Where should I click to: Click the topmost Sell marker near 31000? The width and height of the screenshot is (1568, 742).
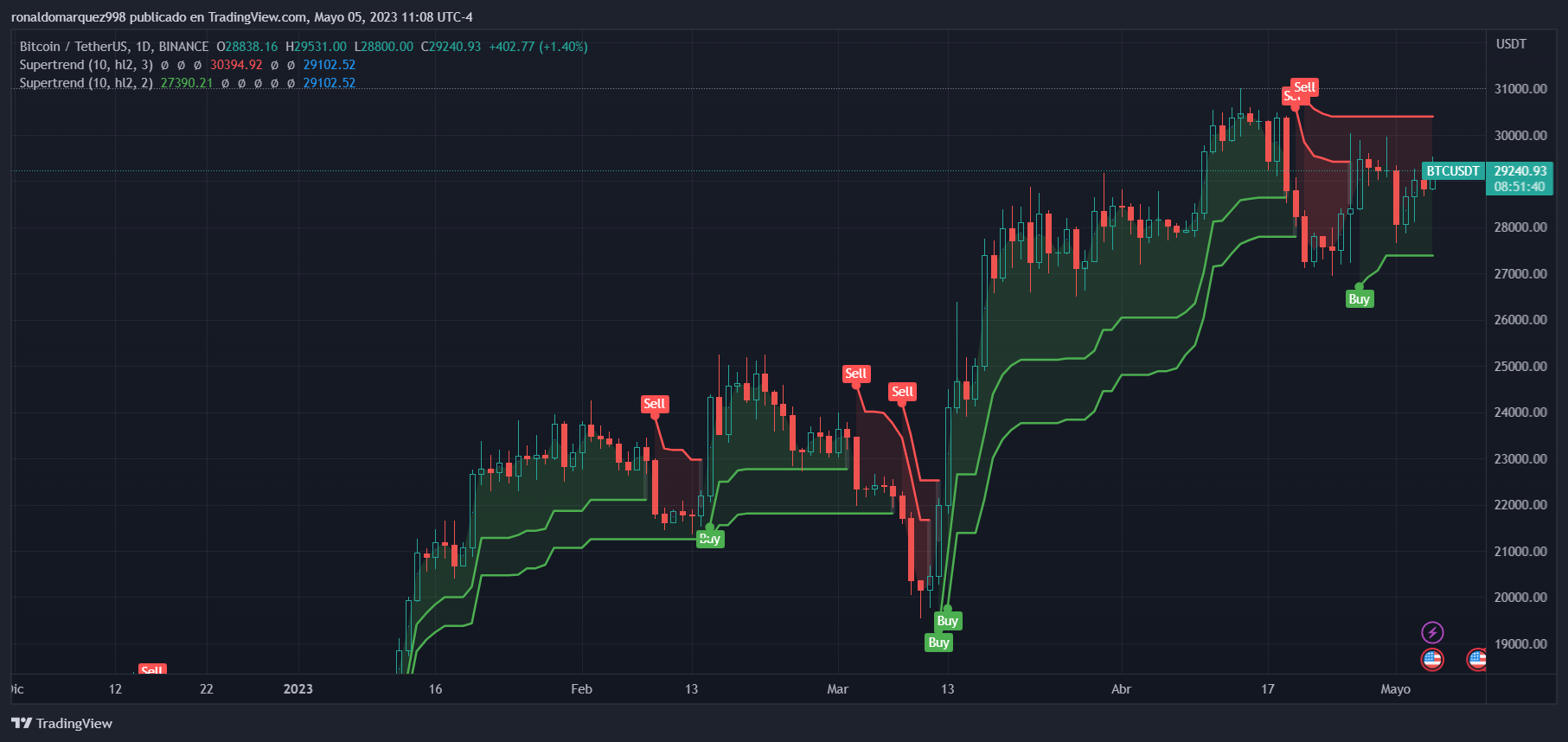(1304, 87)
